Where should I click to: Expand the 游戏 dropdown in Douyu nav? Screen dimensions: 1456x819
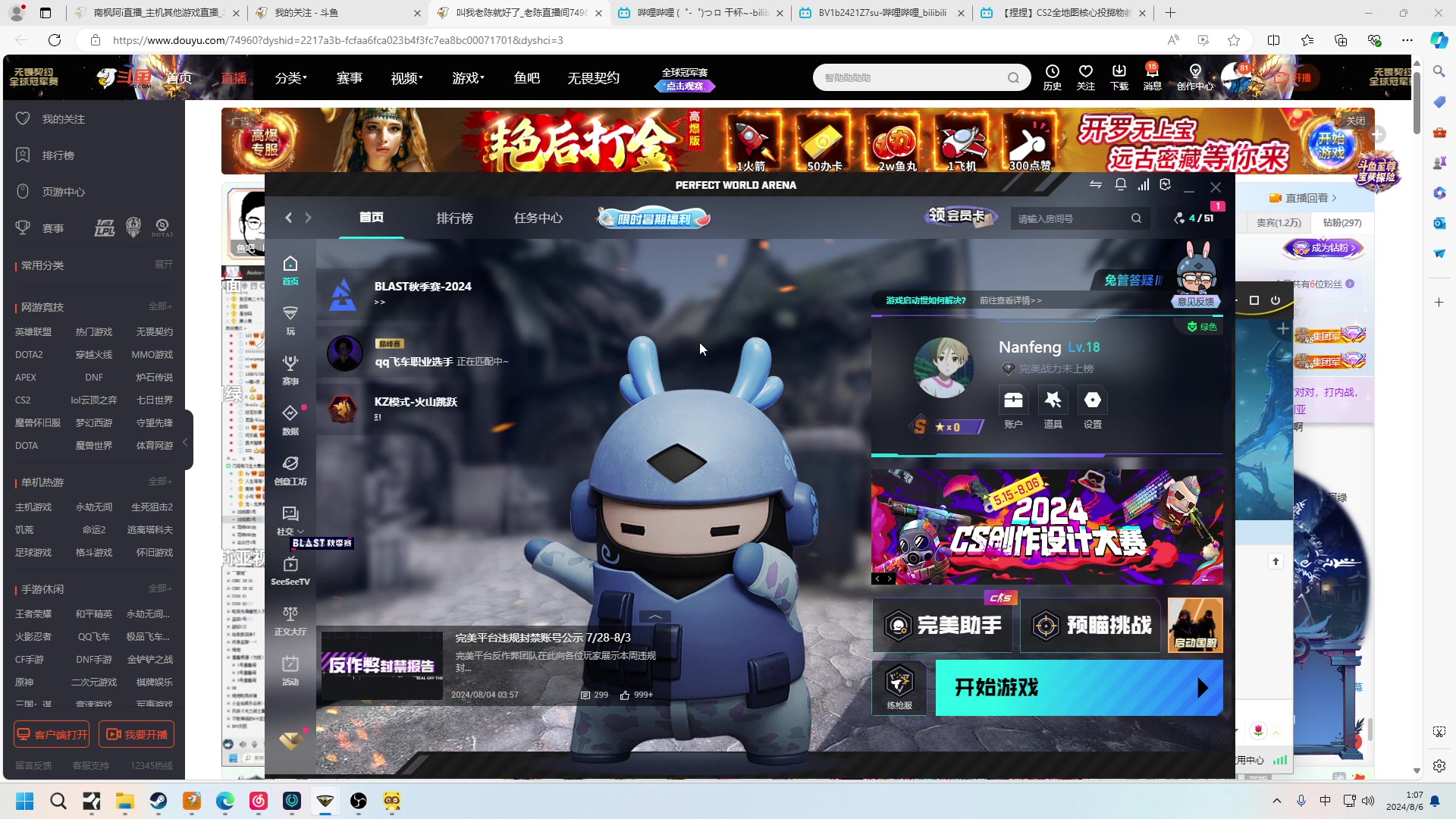(468, 78)
